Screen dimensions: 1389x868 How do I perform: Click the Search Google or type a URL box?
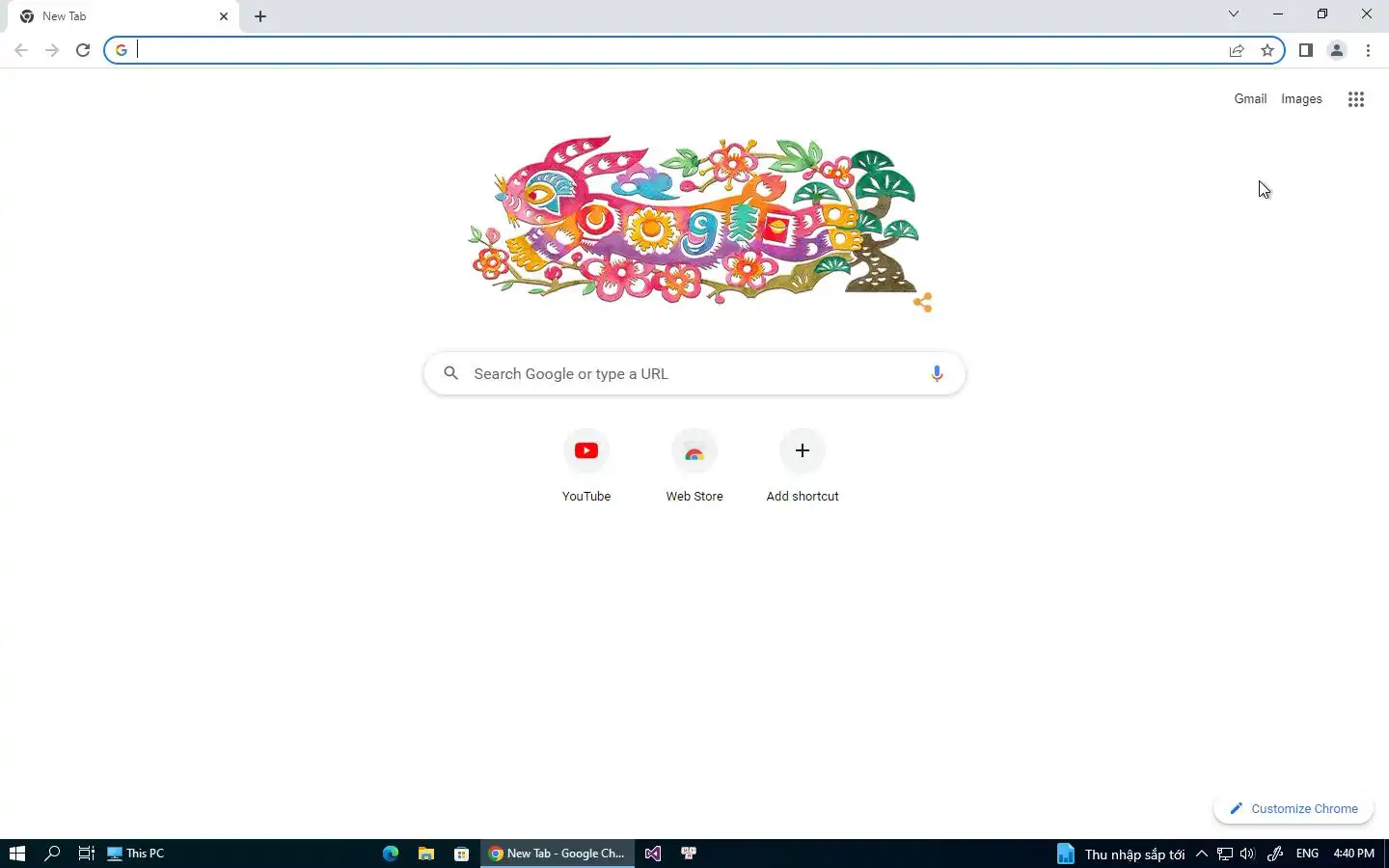pyautogui.click(x=694, y=373)
